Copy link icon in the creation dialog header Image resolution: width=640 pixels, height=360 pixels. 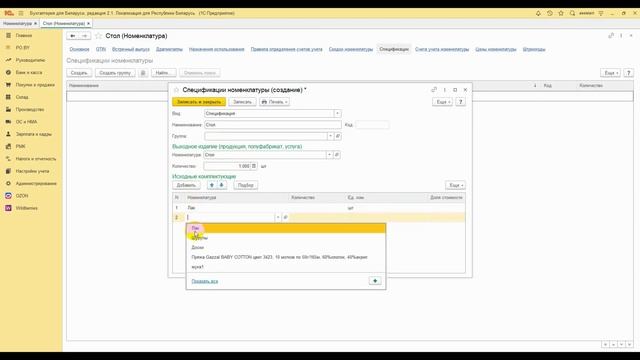pyautogui.click(x=433, y=90)
